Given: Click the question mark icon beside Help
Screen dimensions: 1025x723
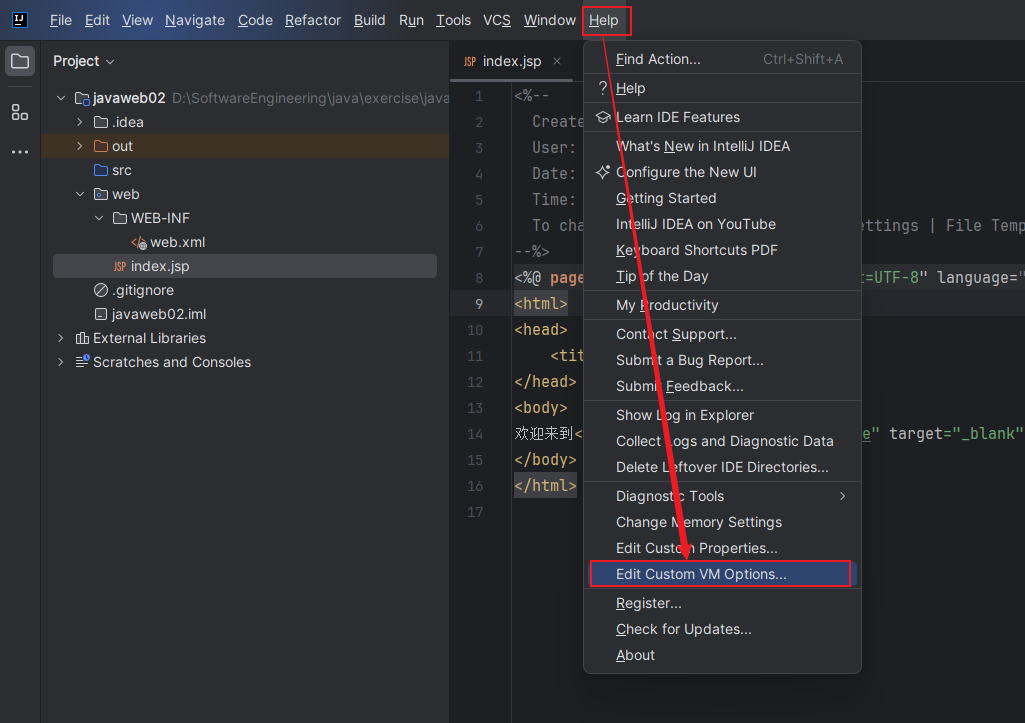Looking at the screenshot, I should click(603, 88).
